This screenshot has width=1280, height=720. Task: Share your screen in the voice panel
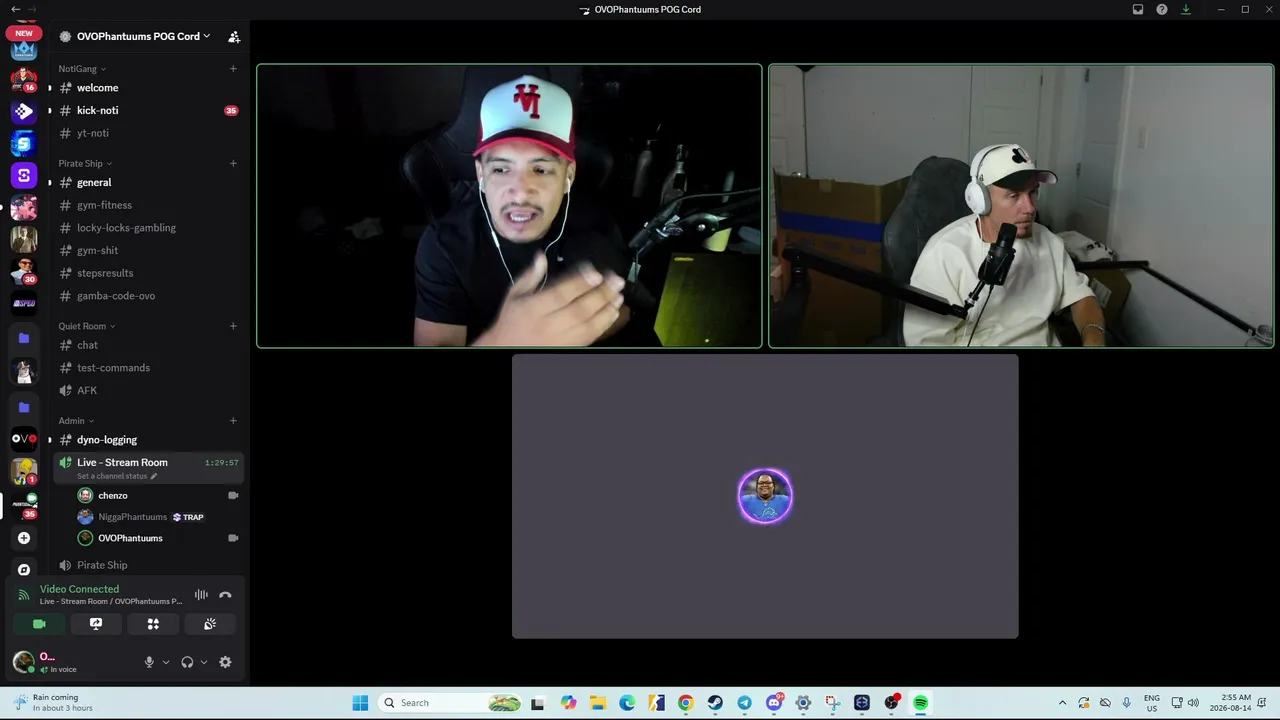(96, 624)
